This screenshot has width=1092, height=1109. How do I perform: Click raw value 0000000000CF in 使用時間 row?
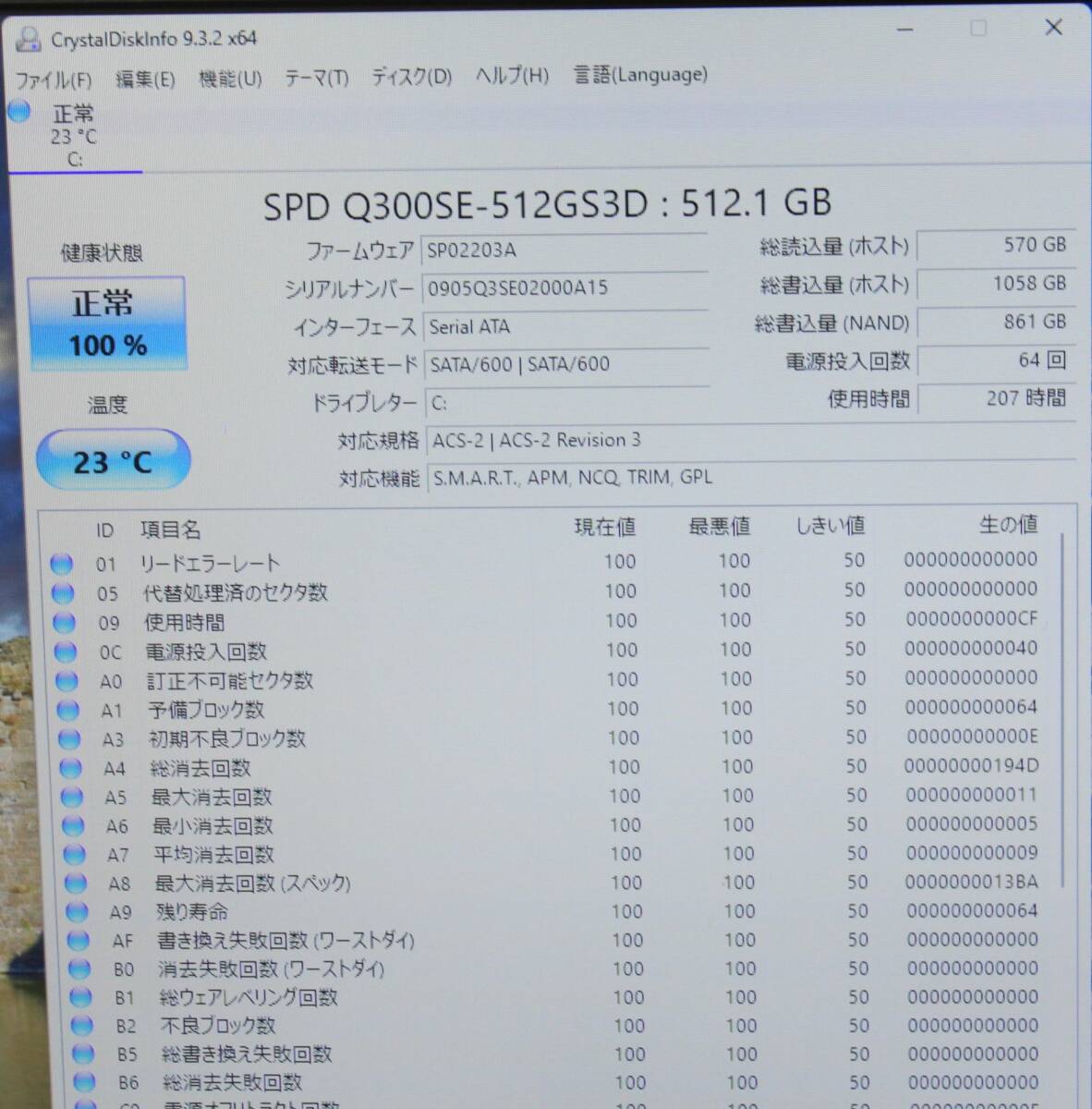(972, 618)
